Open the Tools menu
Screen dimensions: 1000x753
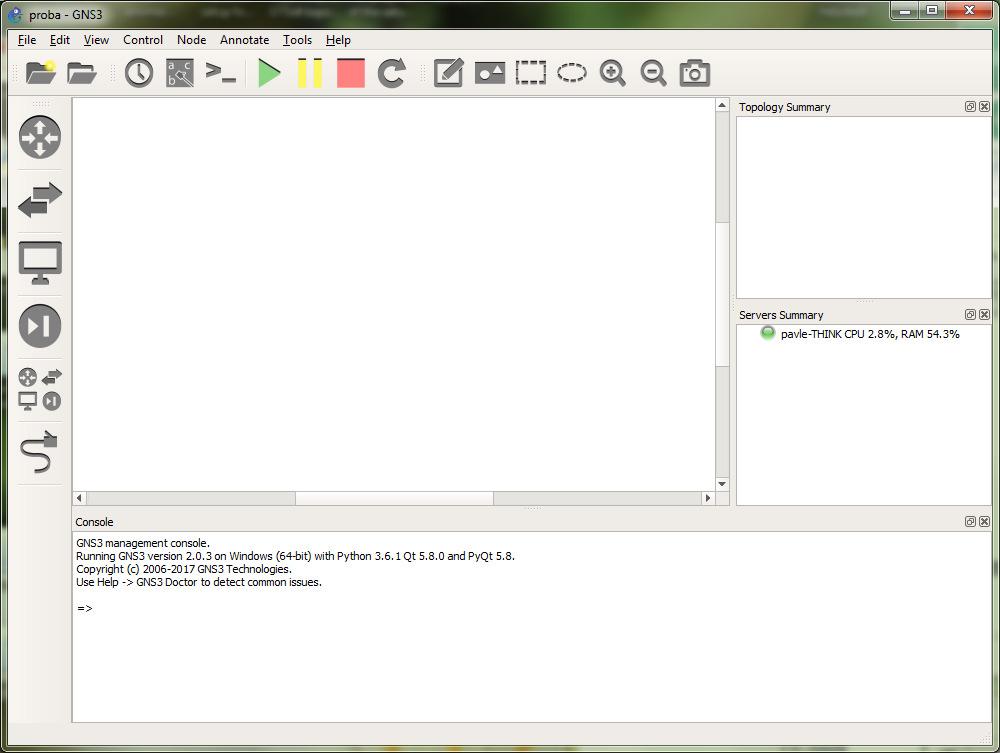[x=297, y=40]
